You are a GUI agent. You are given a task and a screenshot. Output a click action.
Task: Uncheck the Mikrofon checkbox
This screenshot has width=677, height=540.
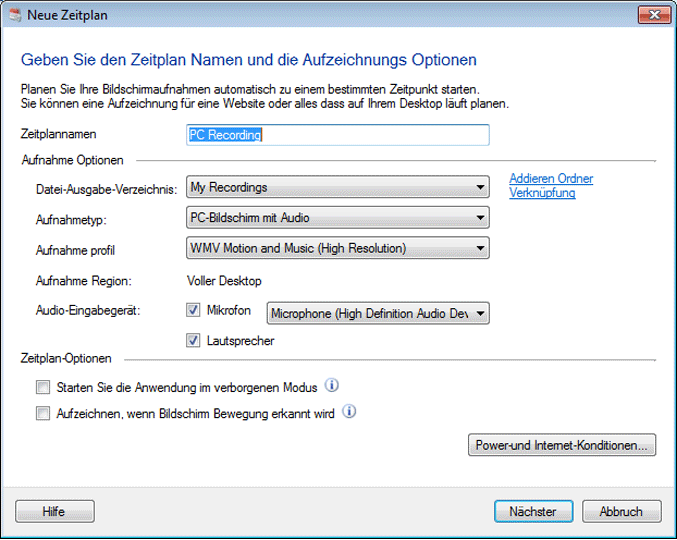[194, 311]
